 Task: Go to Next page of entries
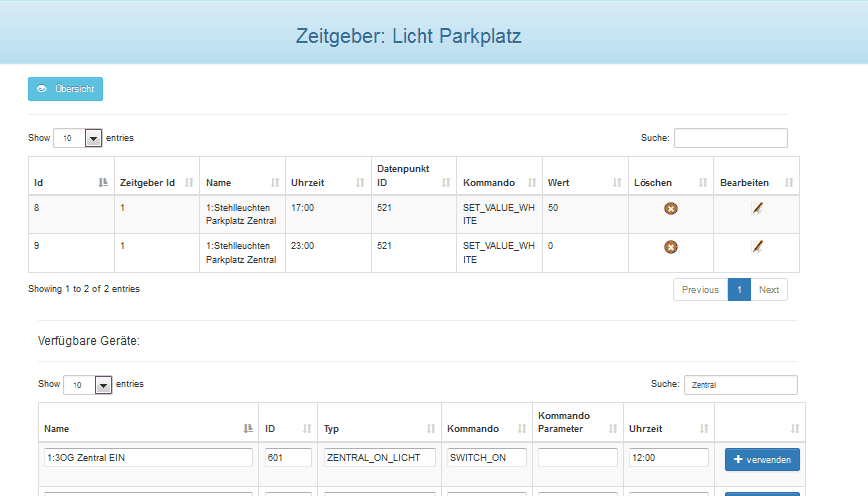(x=768, y=290)
